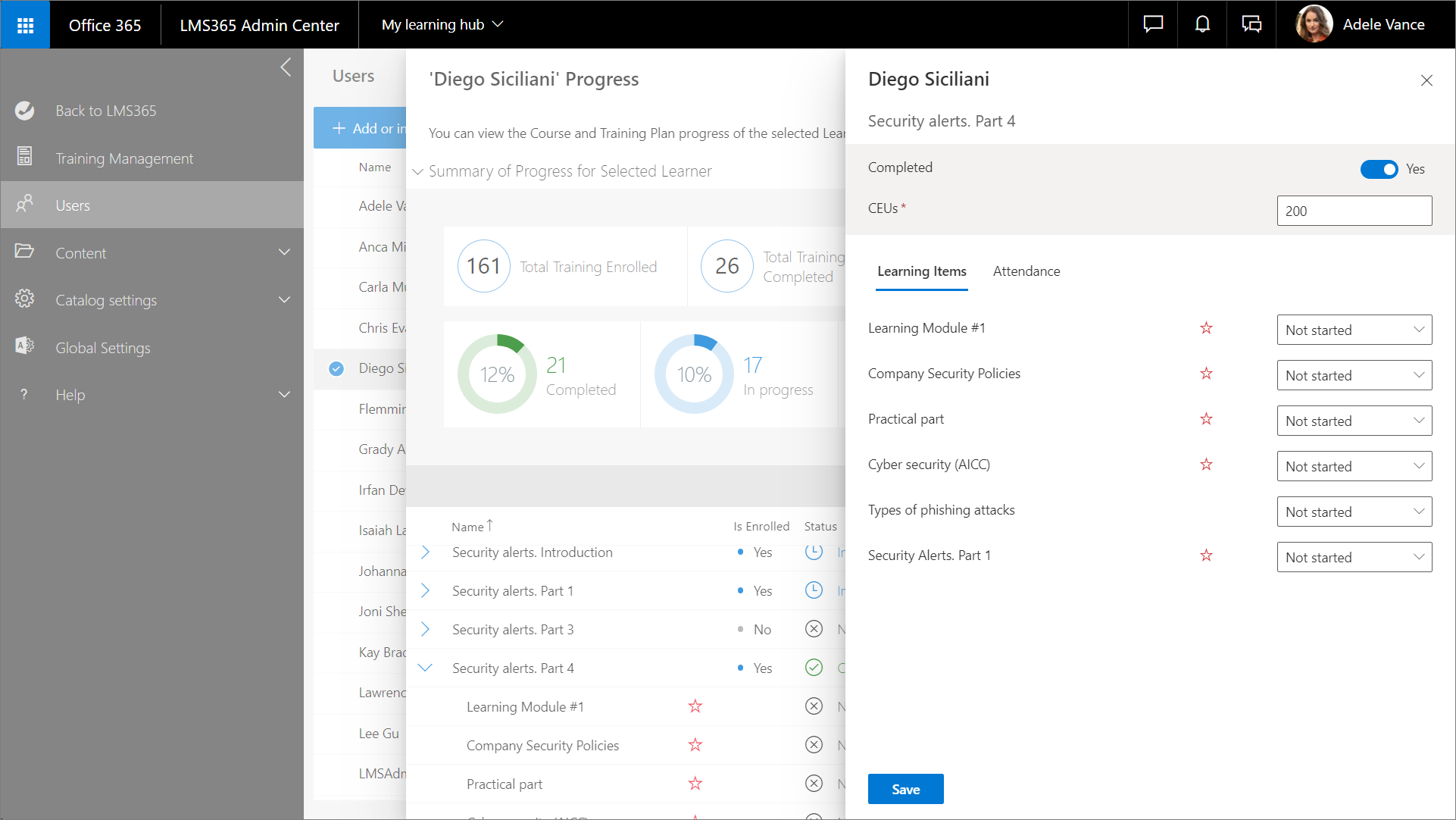Open the chat panel in the top bar

click(x=1152, y=23)
